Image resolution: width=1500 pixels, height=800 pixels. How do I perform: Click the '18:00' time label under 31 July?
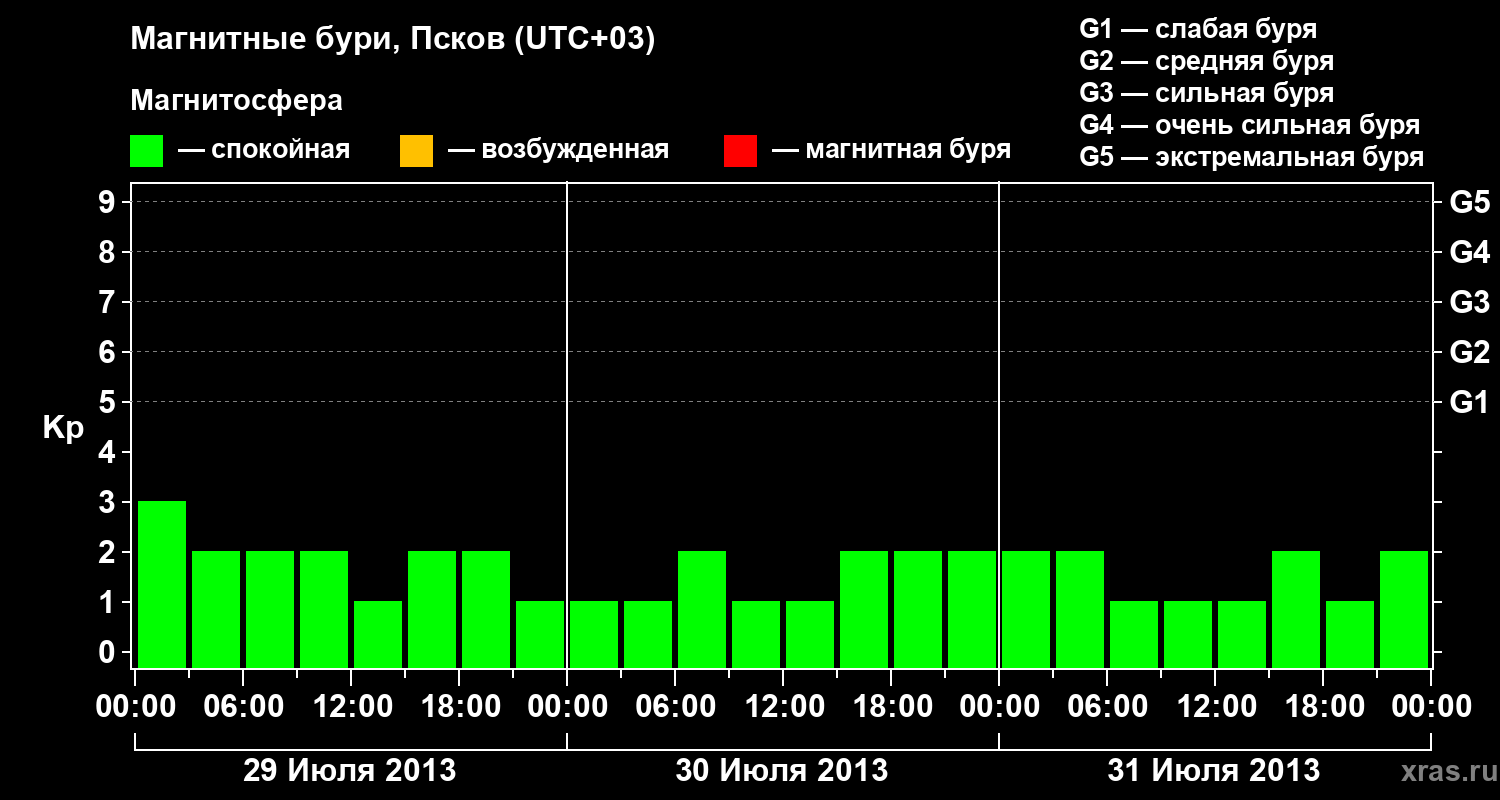[x=1323, y=707]
